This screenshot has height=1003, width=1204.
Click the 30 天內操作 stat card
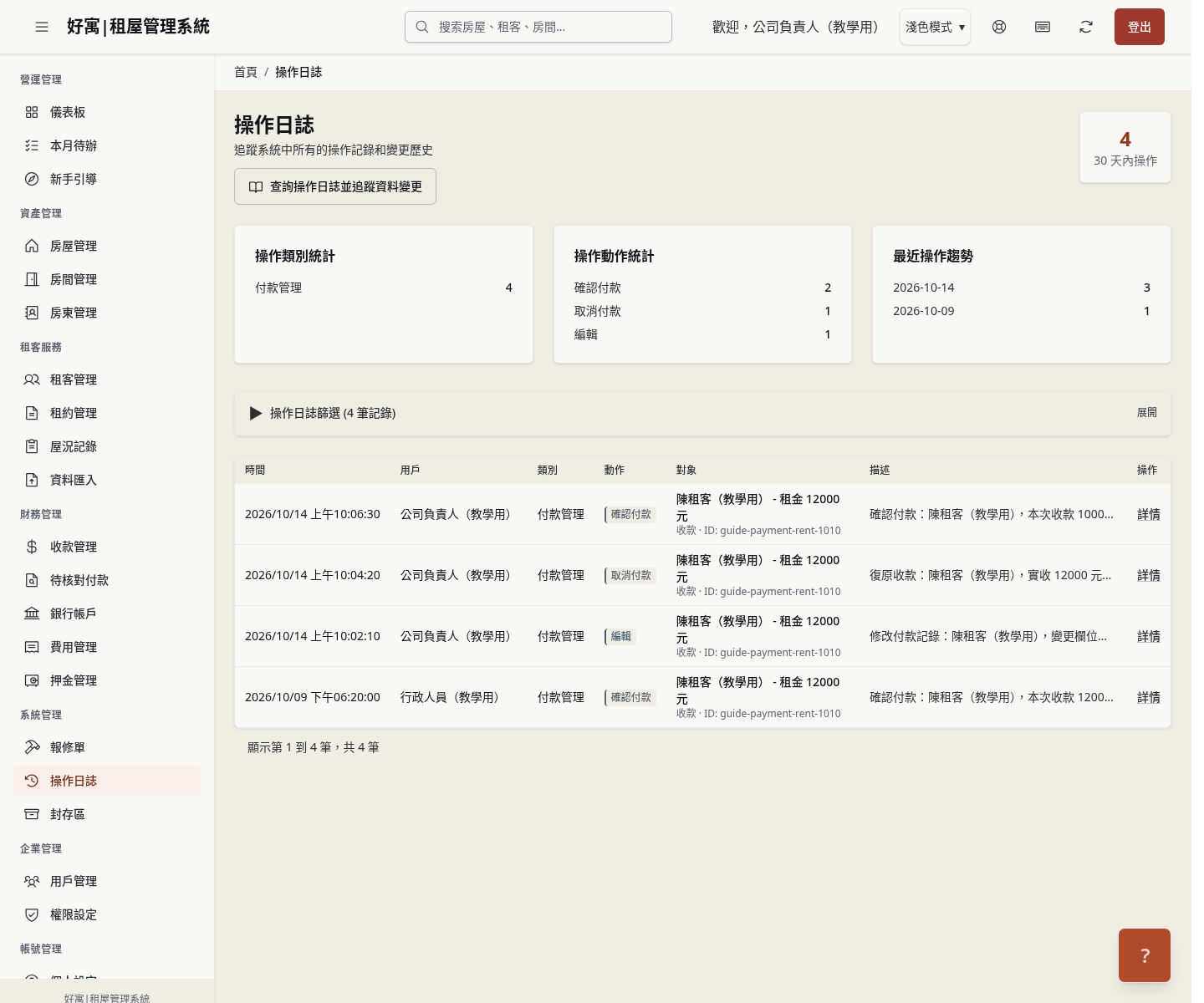point(1125,147)
